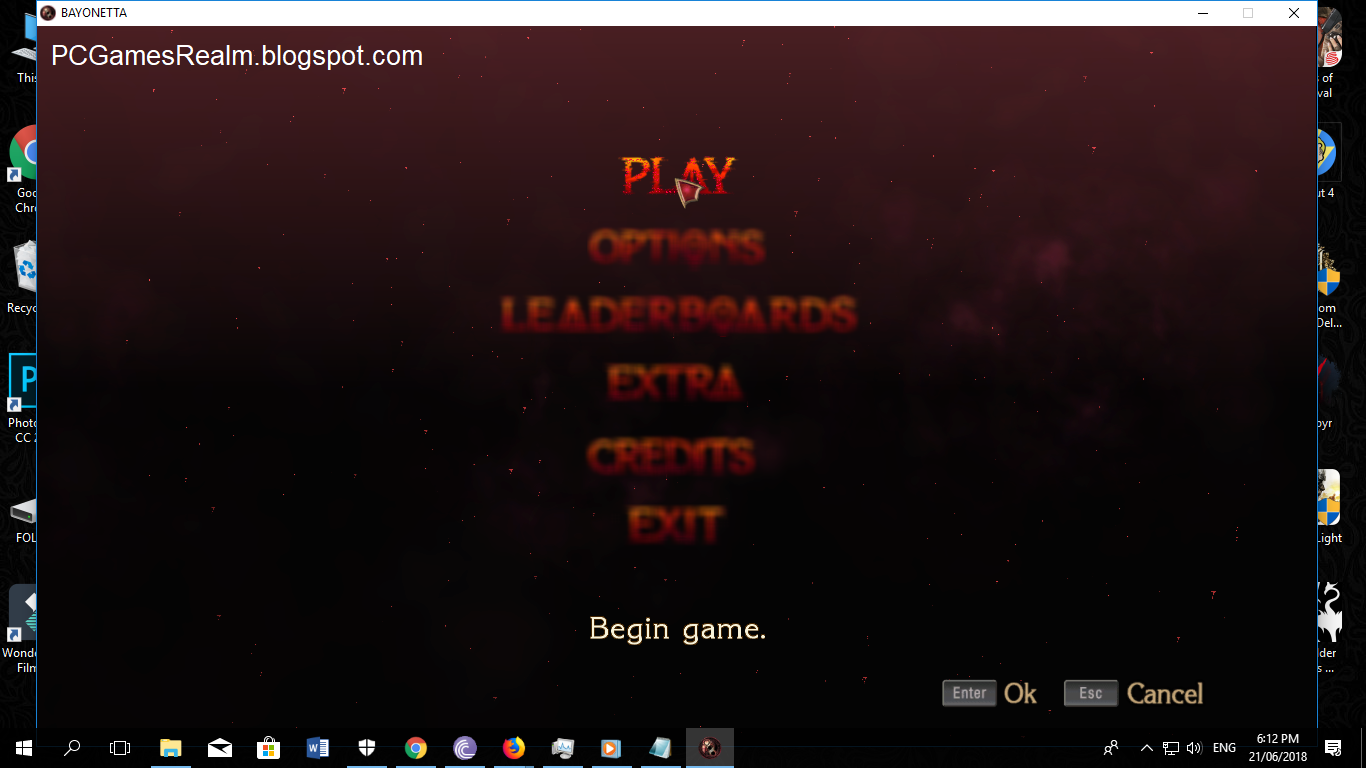Open the OPTIONS menu entry
This screenshot has height=768, width=1366.
coord(677,246)
